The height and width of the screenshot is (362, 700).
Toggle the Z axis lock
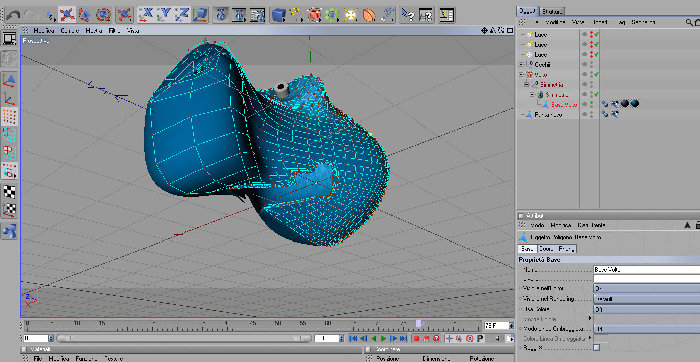(183, 15)
